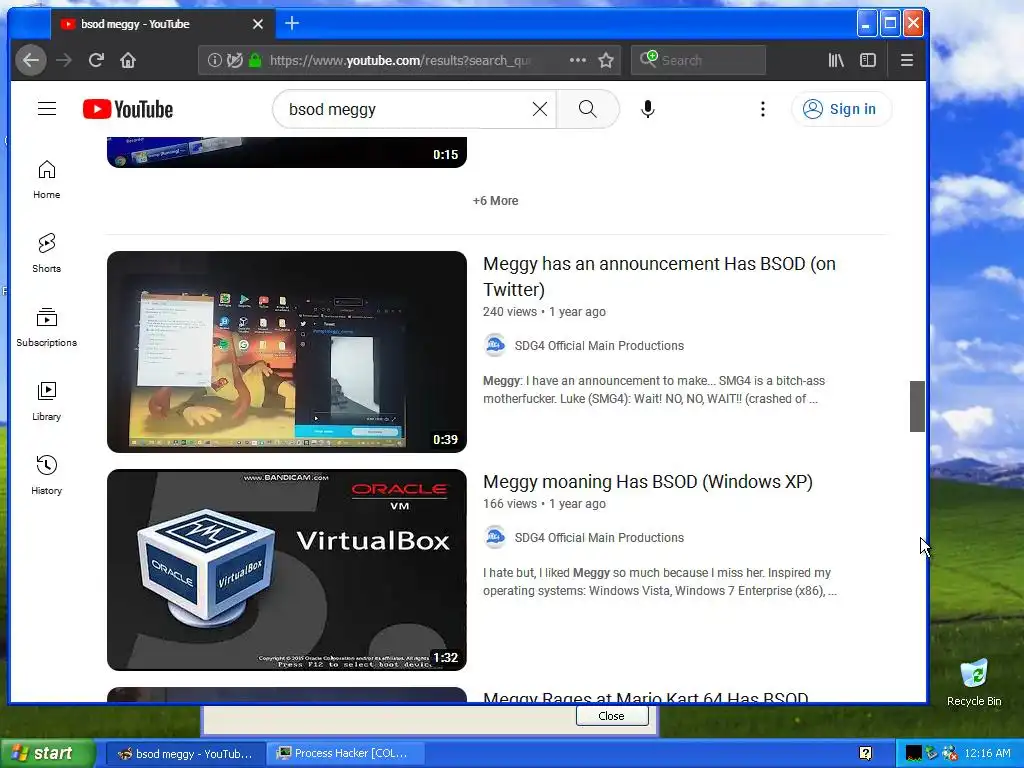This screenshot has height=768, width=1024.
Task: Open the Recycle Bin desktop icon
Action: pos(974,683)
